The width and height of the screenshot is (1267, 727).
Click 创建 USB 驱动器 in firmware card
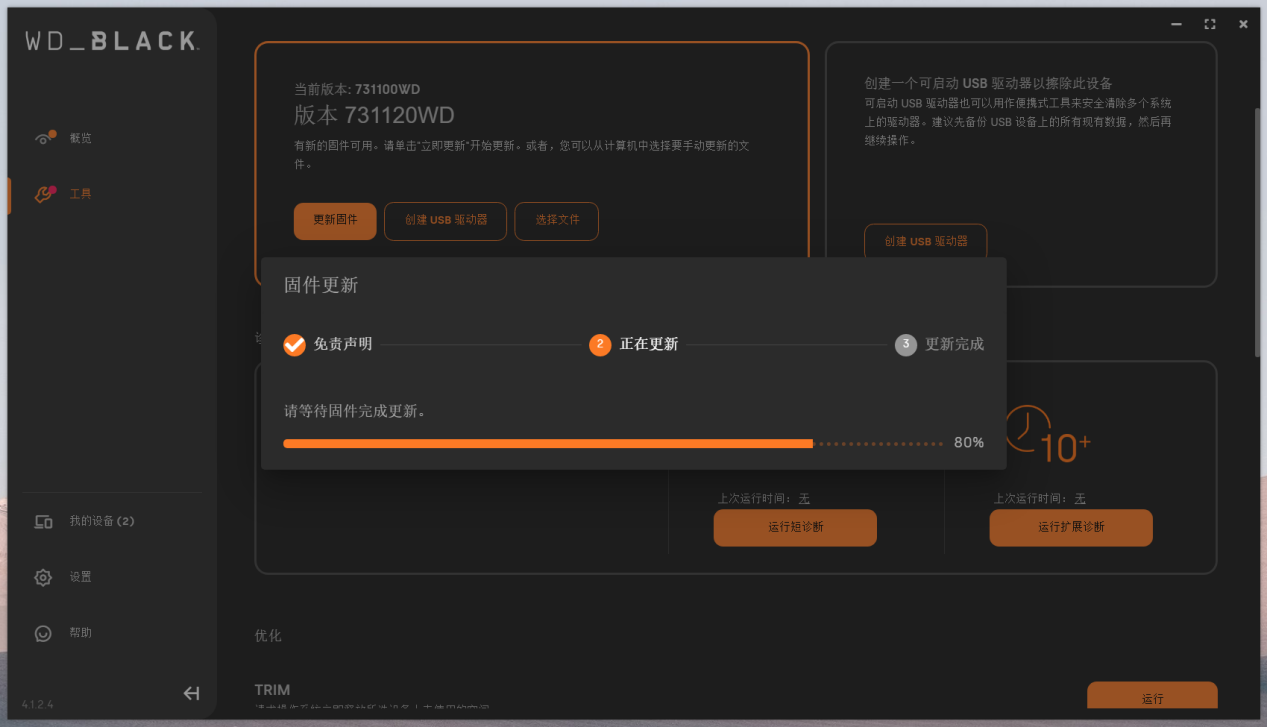(x=446, y=221)
